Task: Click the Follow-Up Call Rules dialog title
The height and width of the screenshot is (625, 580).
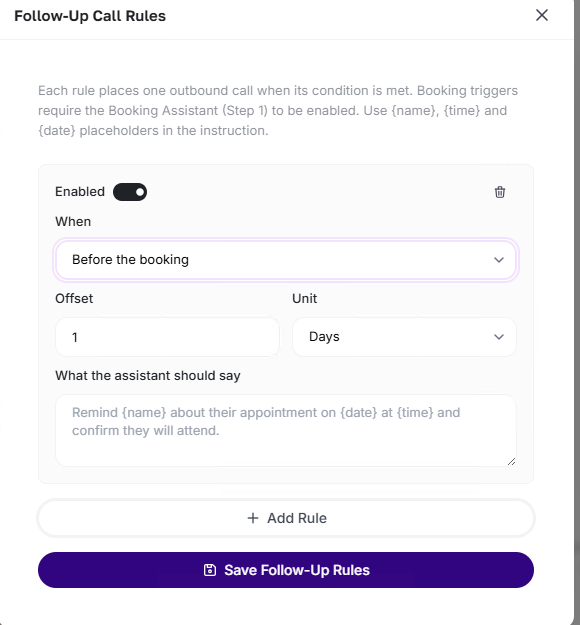Action: 90,16
